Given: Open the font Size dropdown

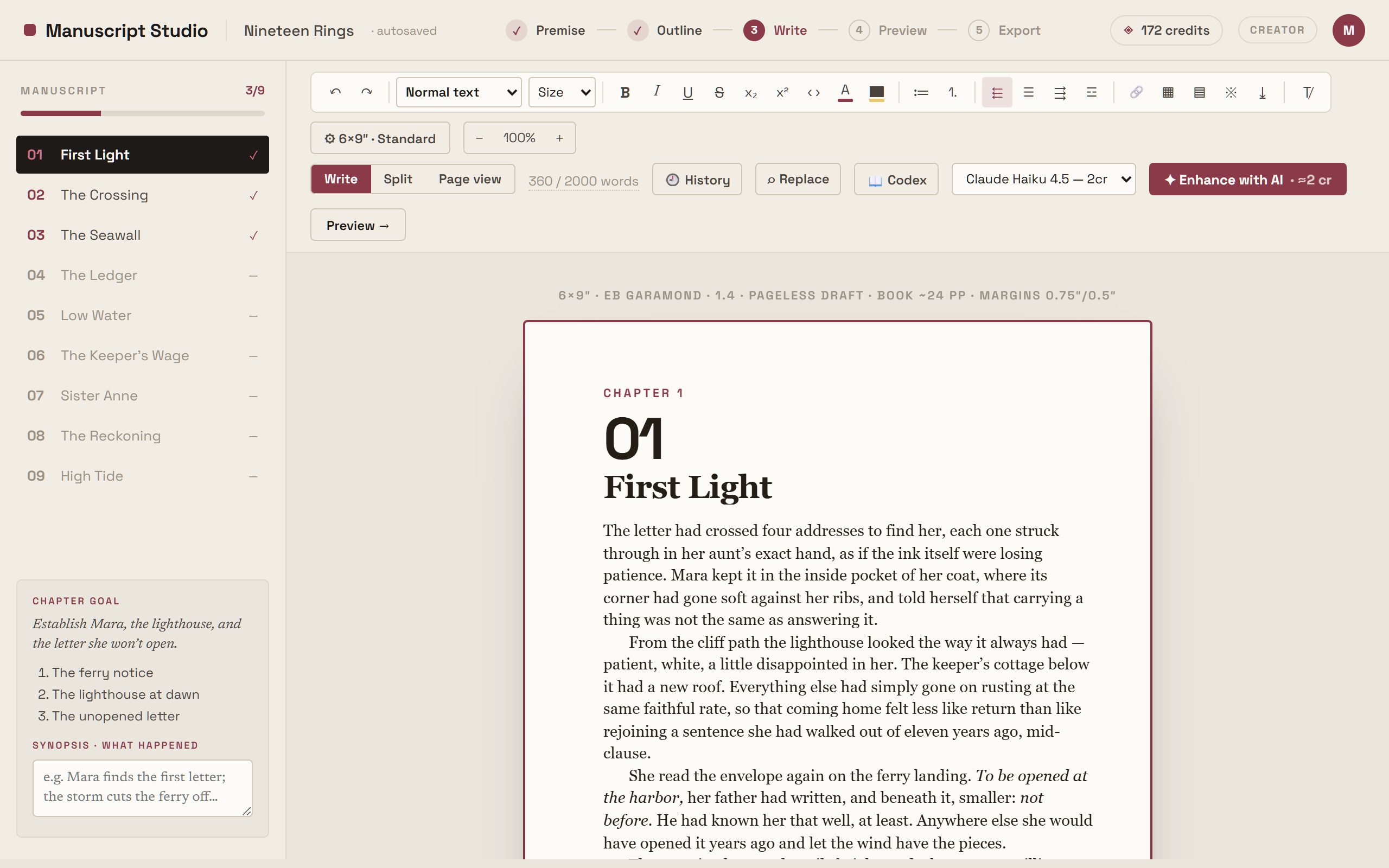Looking at the screenshot, I should point(562,92).
